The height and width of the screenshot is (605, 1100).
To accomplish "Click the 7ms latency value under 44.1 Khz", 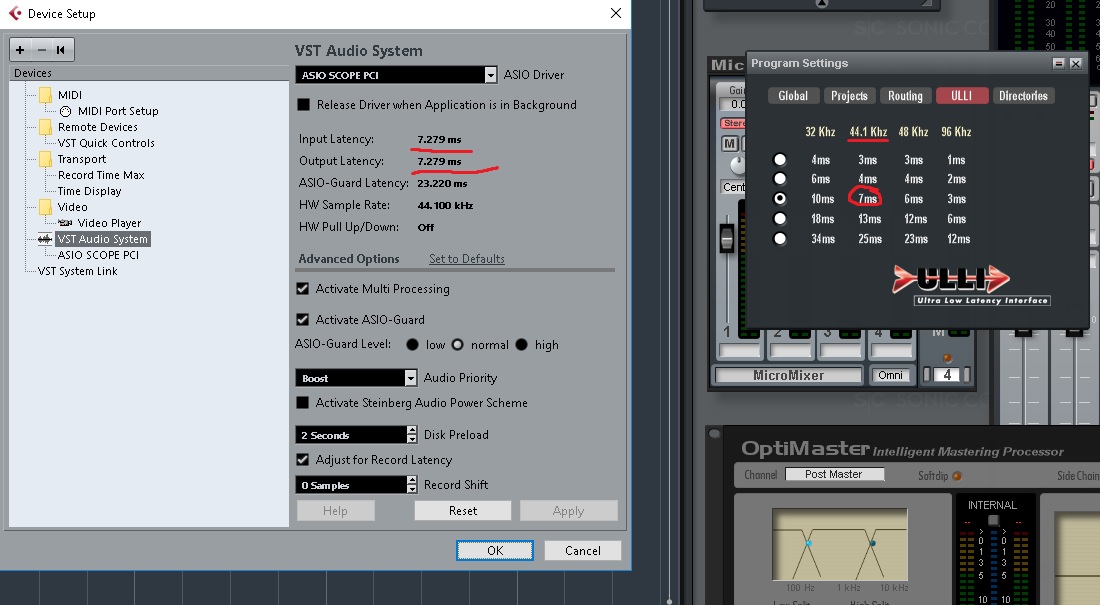I will click(x=868, y=199).
